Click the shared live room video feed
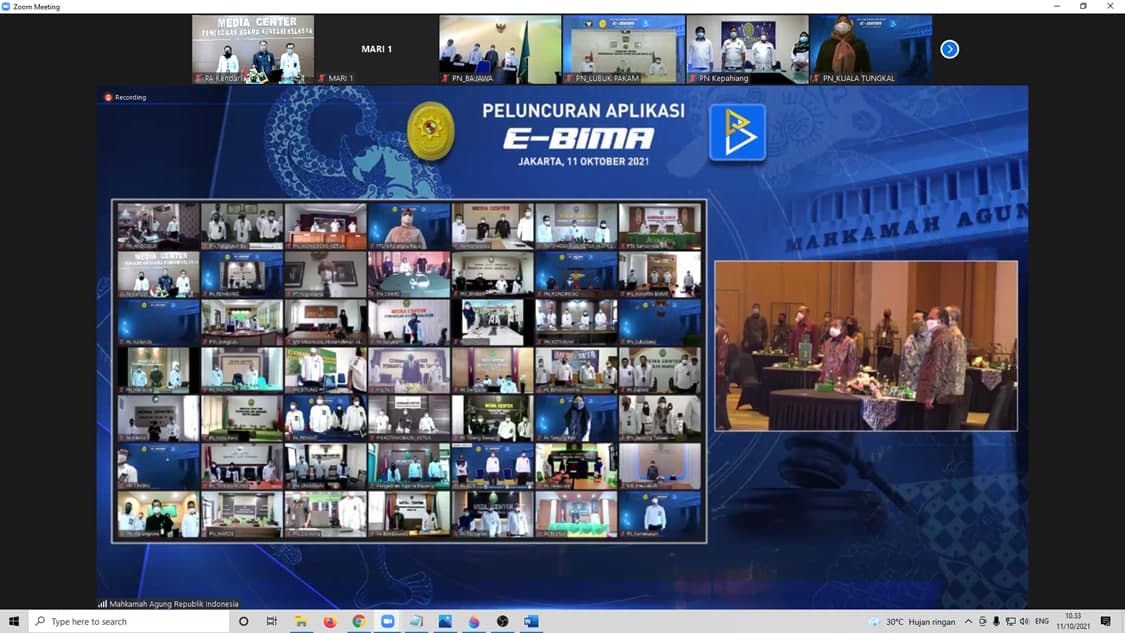The width and height of the screenshot is (1125, 633). point(866,346)
